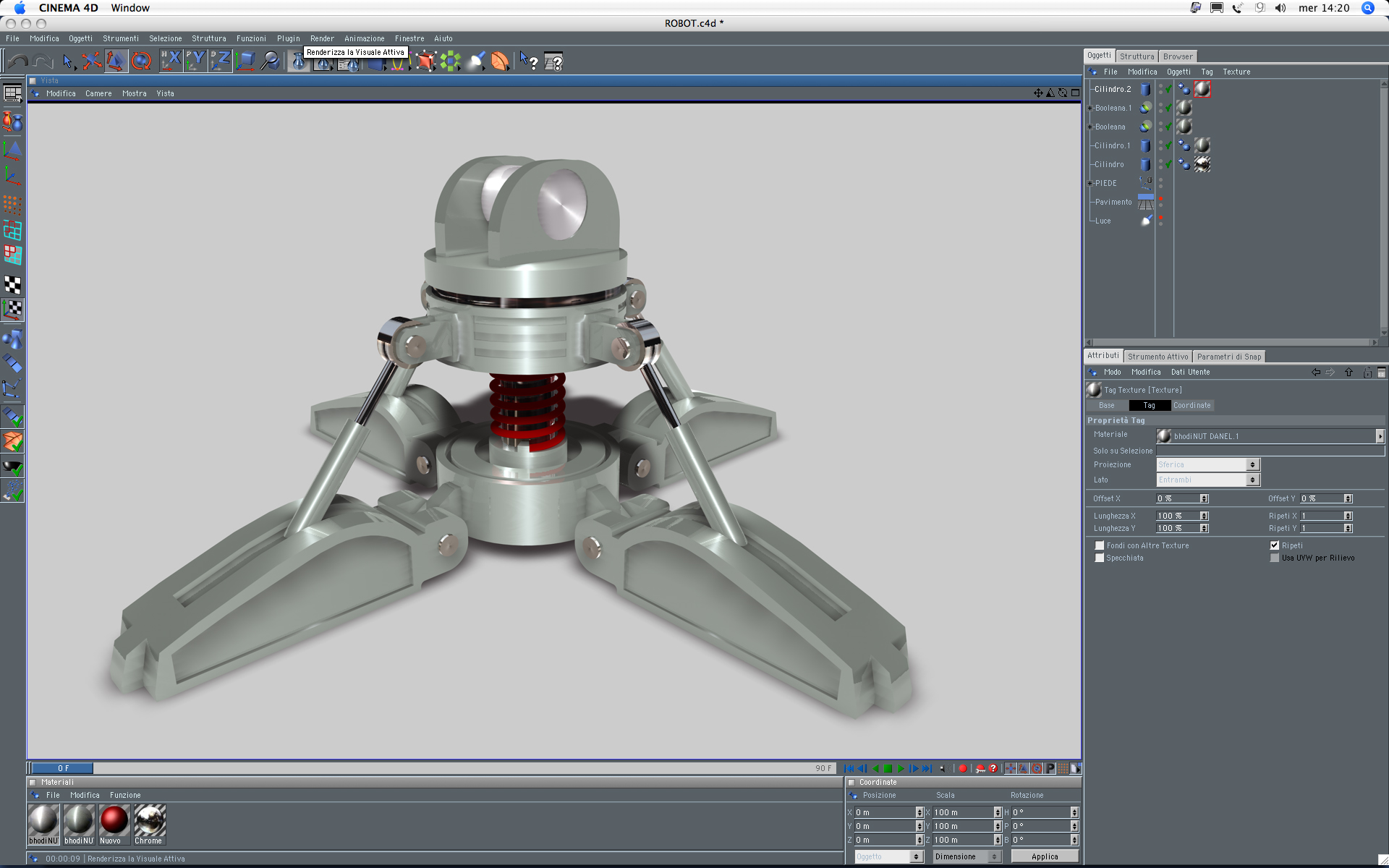
Task: Open the viewport Camere menu
Action: click(x=98, y=93)
